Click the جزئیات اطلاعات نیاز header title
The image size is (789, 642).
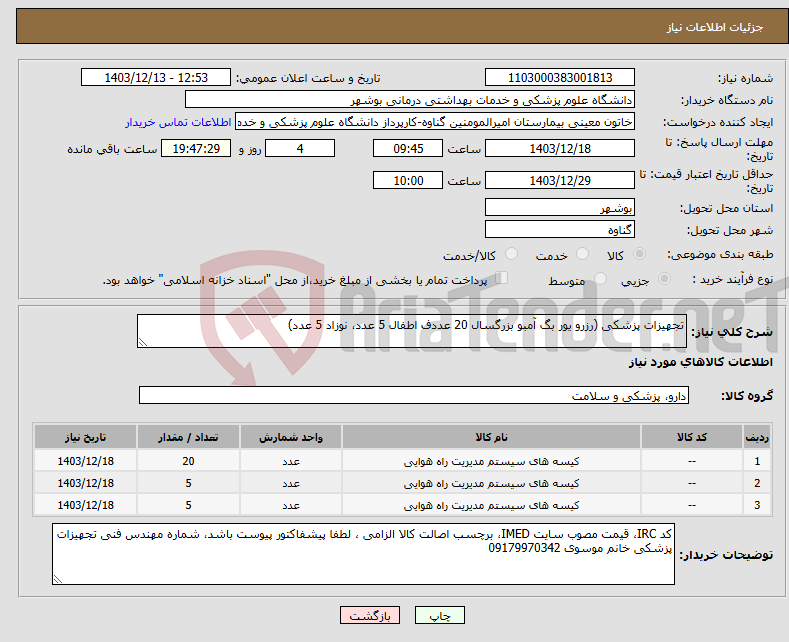715,27
